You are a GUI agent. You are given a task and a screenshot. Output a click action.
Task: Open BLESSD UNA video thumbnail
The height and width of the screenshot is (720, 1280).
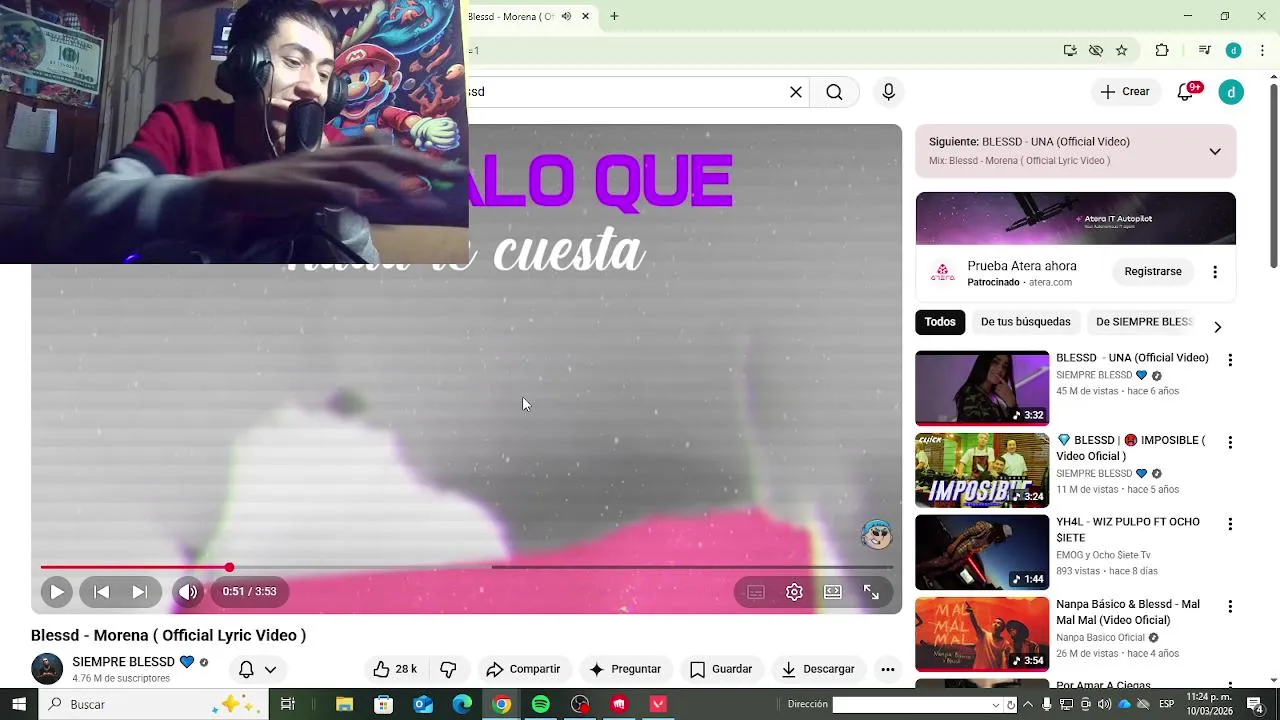coord(982,388)
